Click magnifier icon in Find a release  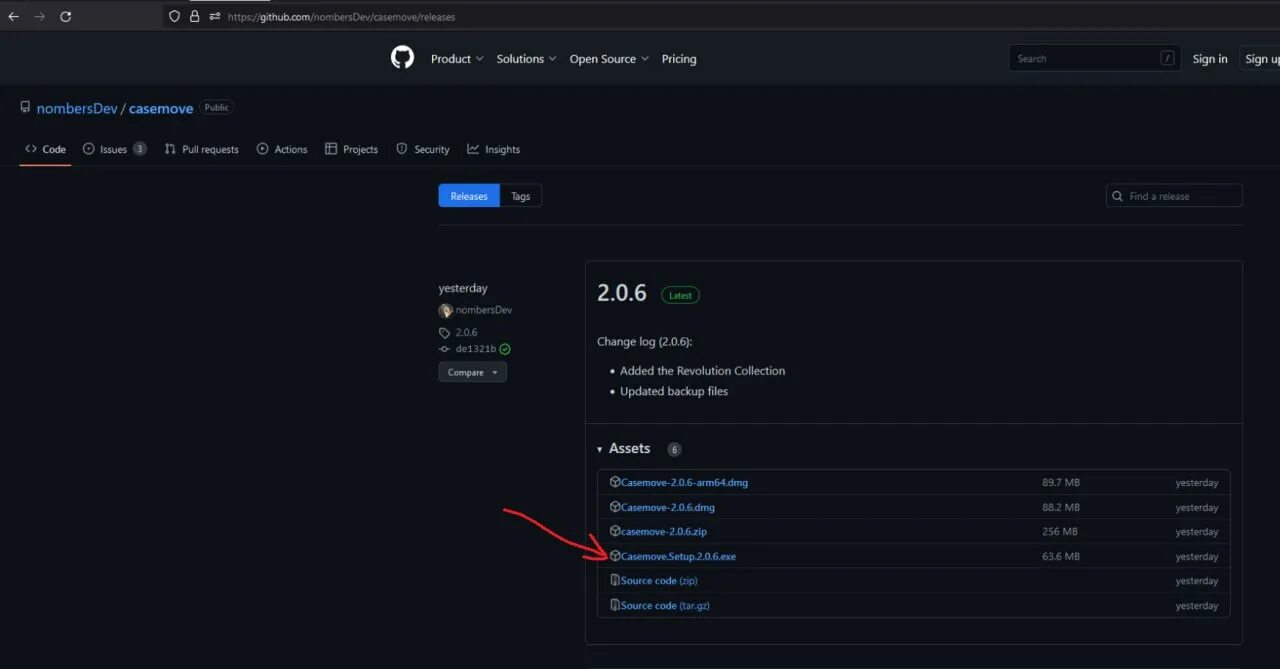[1118, 196]
